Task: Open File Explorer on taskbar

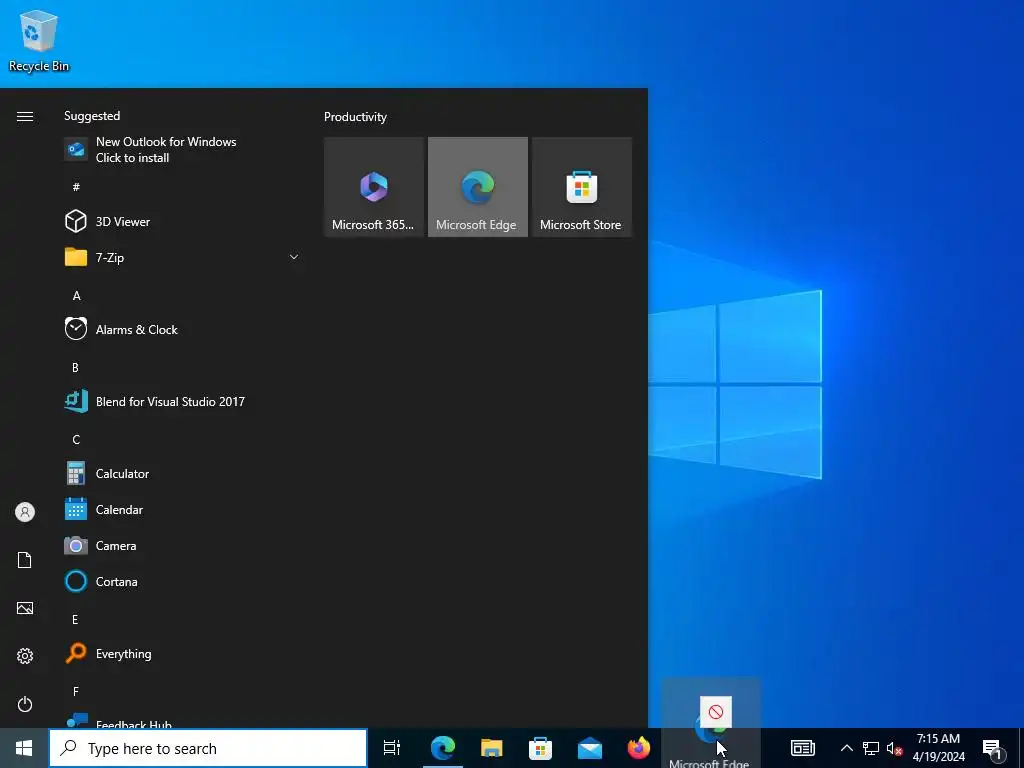Action: point(492,748)
